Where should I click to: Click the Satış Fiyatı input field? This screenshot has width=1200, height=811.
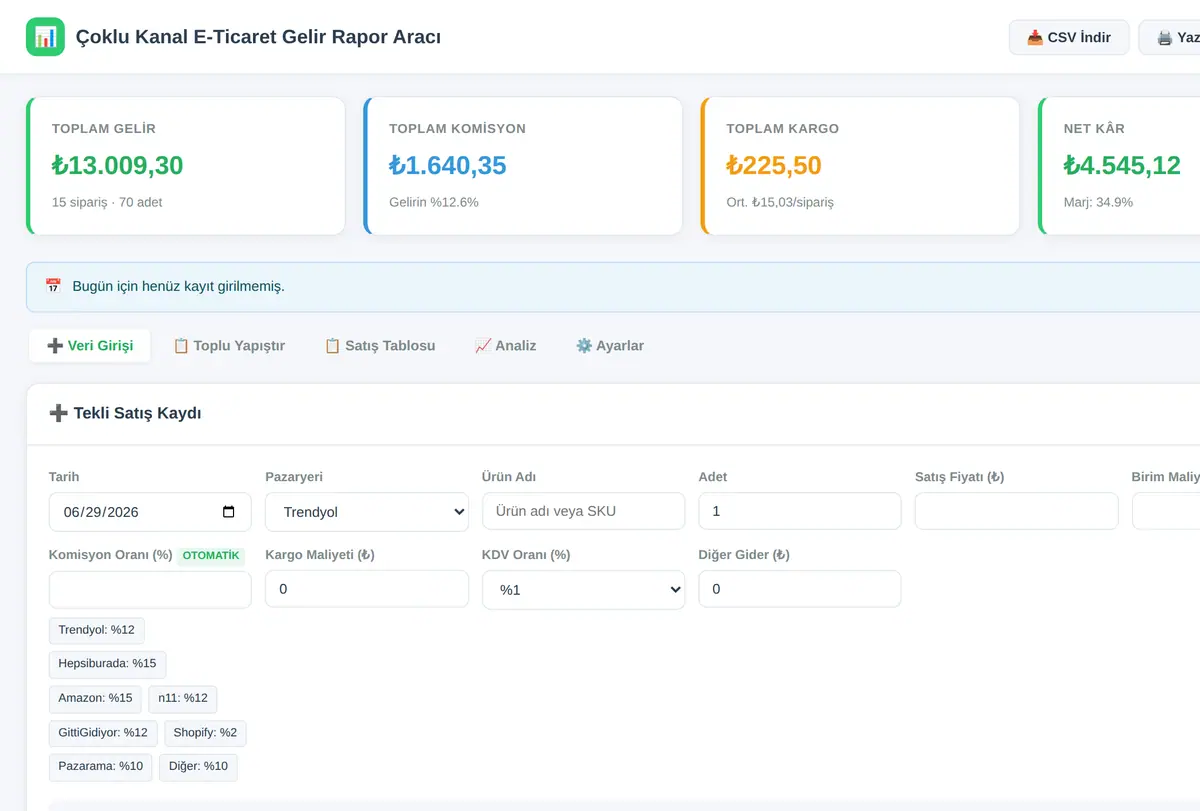tap(1016, 511)
